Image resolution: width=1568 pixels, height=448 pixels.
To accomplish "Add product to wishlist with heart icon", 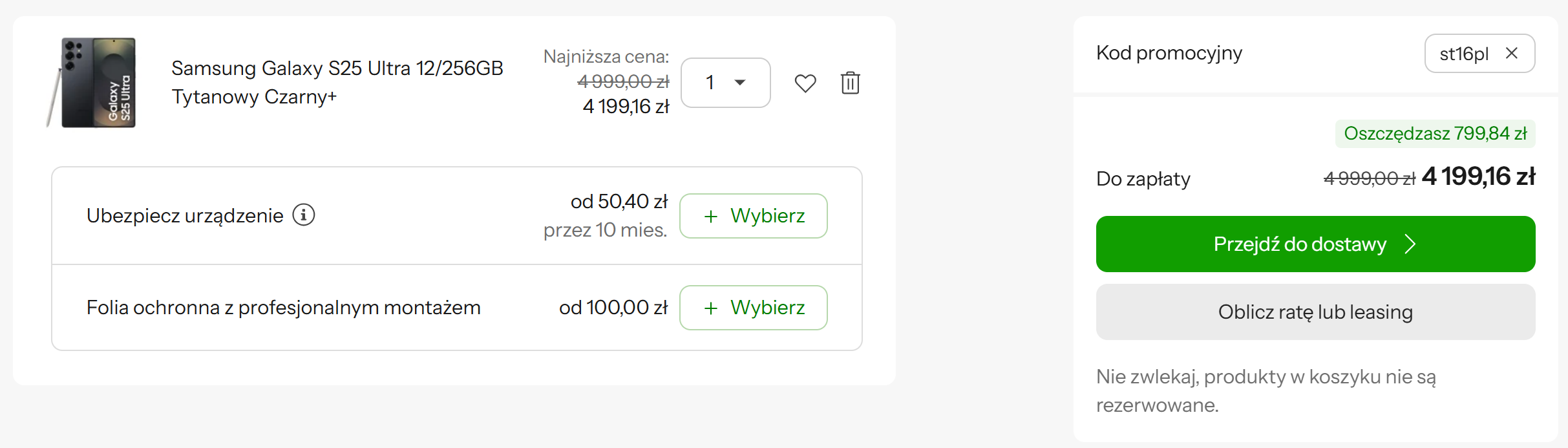I will click(x=805, y=83).
